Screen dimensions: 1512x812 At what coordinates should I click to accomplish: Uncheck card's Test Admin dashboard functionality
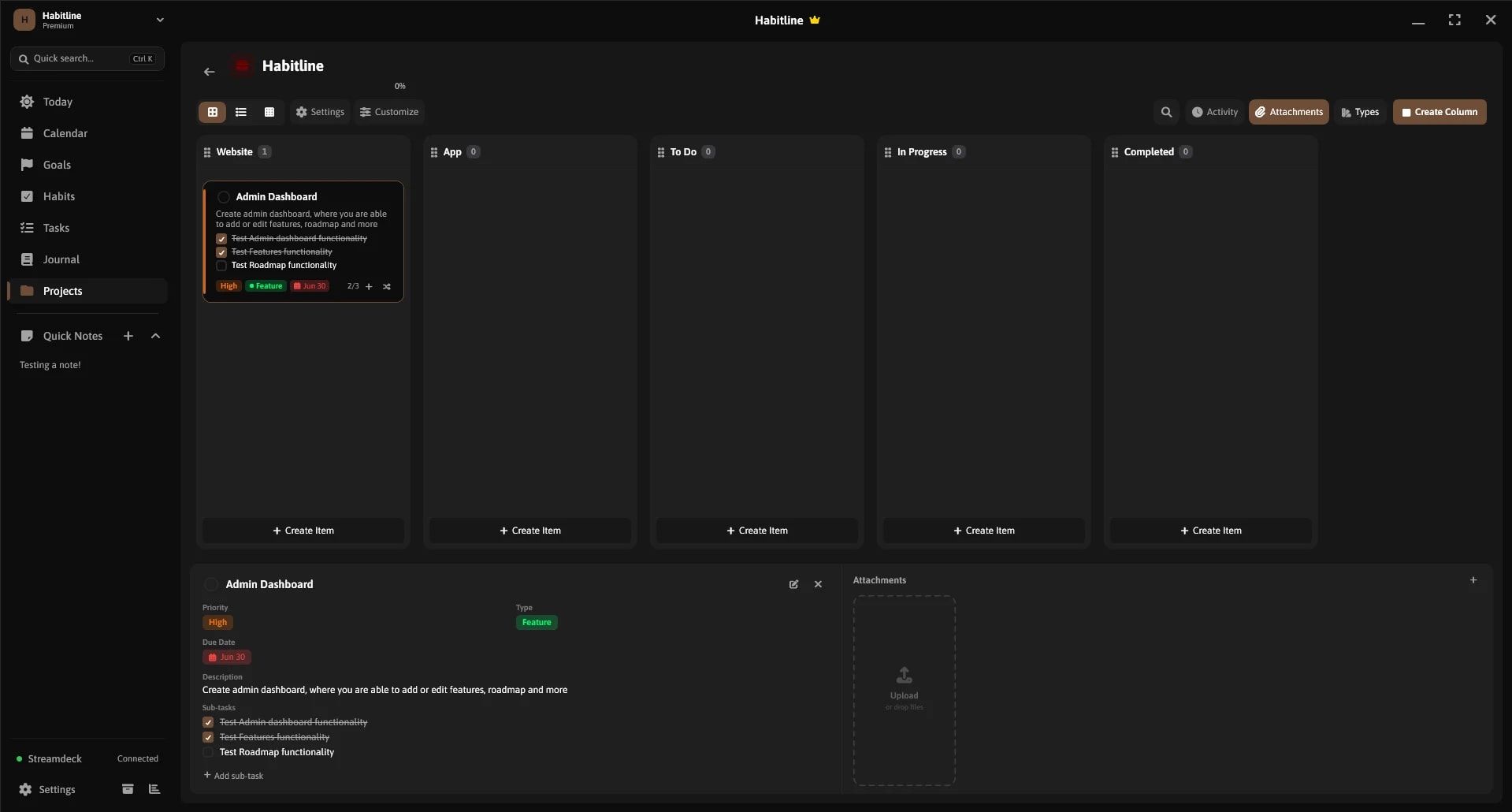[x=221, y=239]
